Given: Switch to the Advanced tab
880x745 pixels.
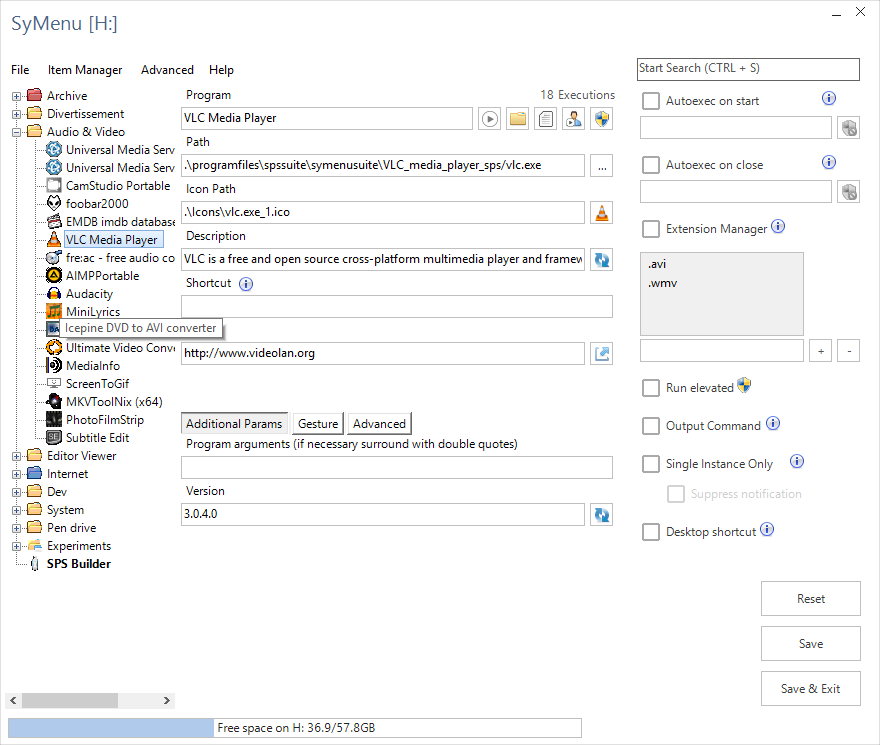Looking at the screenshot, I should [x=379, y=424].
